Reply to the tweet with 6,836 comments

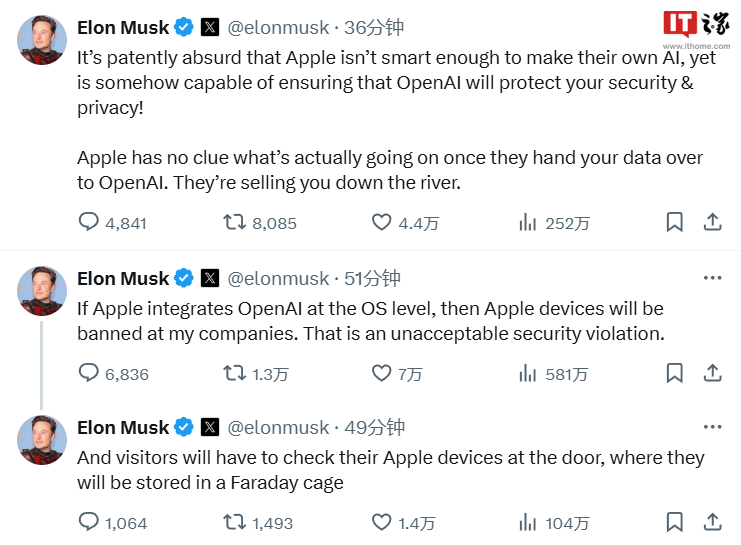[89, 373]
